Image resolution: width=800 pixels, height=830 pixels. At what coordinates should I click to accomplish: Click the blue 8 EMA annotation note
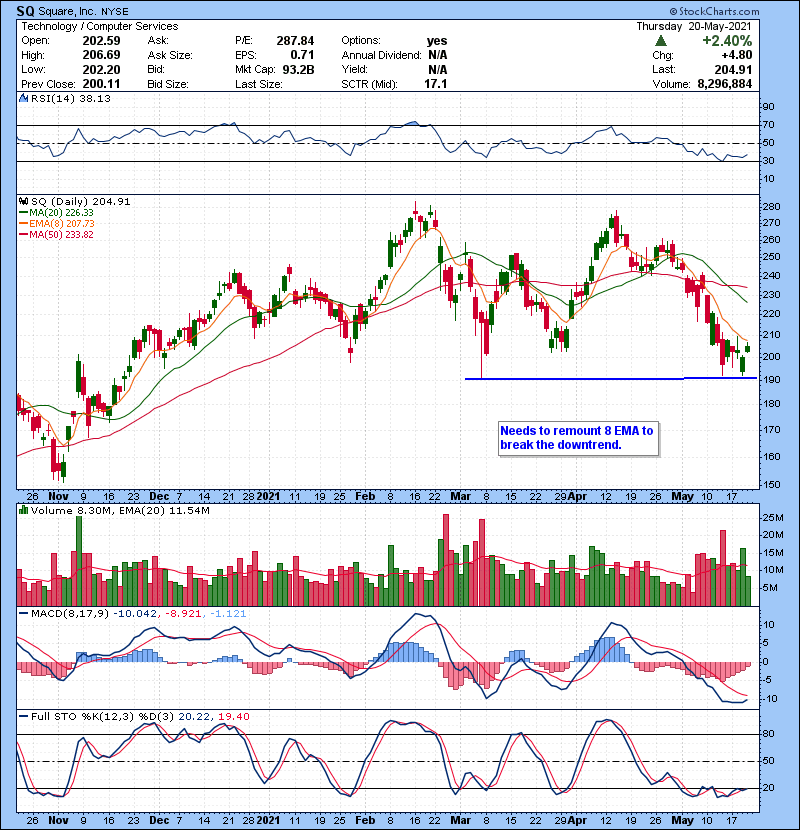coord(578,438)
